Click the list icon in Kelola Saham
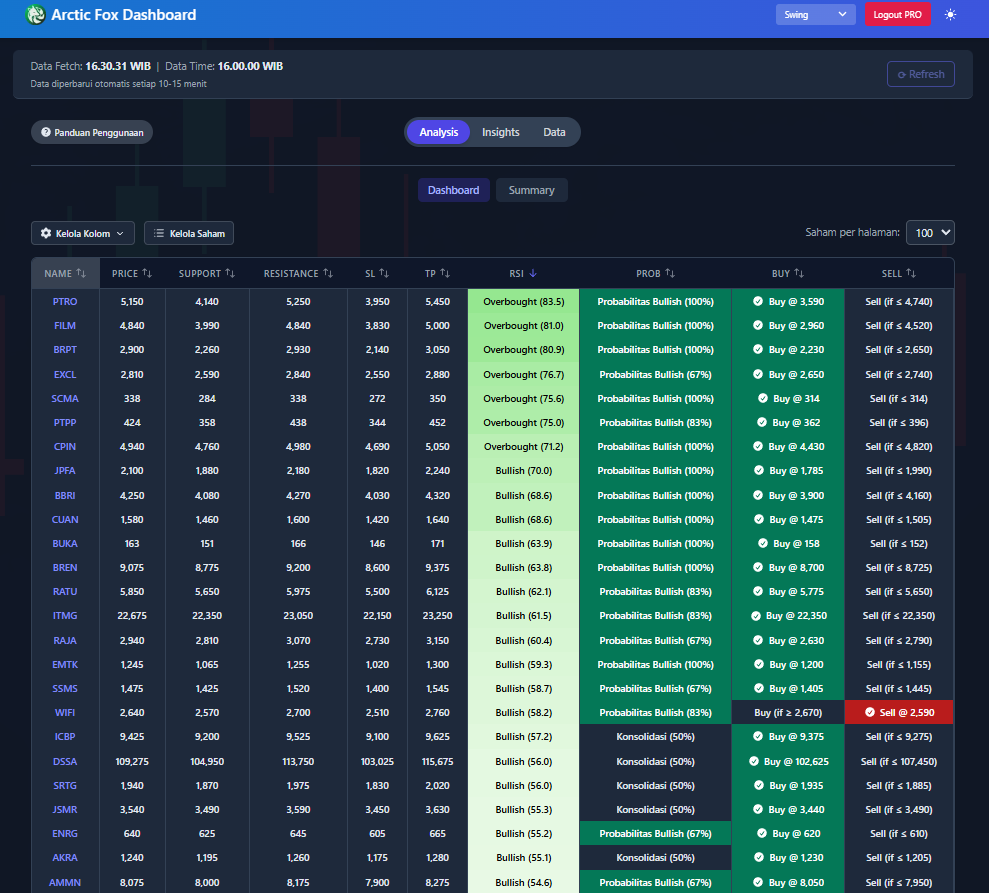989x893 pixels. [x=159, y=233]
